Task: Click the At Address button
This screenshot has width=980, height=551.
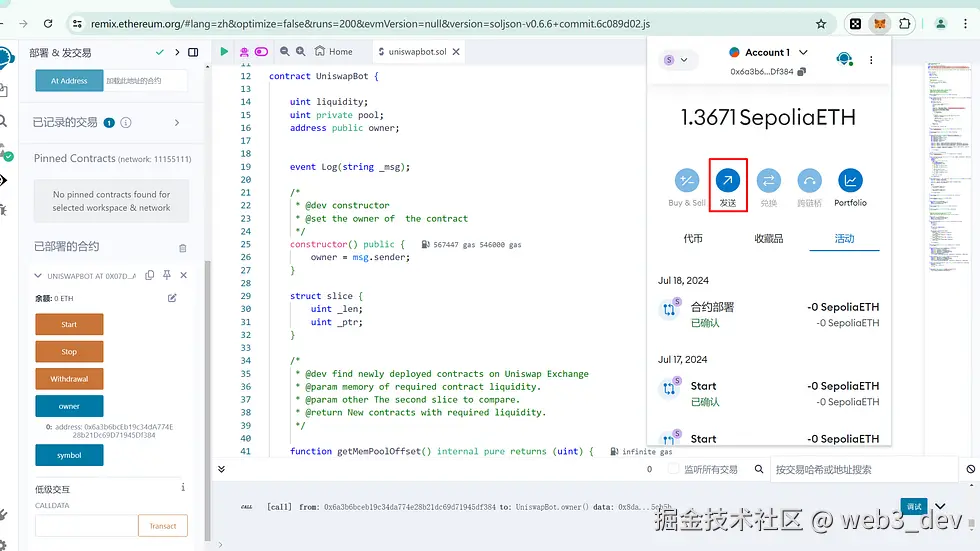Action: tap(69, 81)
